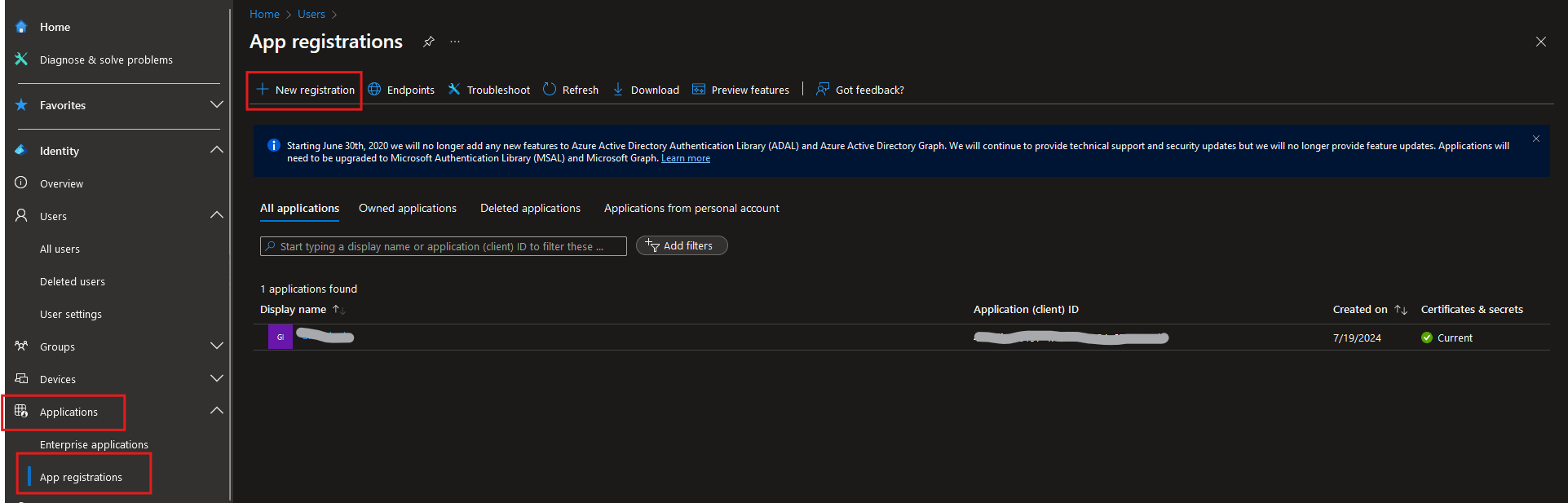Expand the Favorites section chevron
Viewport: 1568px width, 503px height.
217,104
